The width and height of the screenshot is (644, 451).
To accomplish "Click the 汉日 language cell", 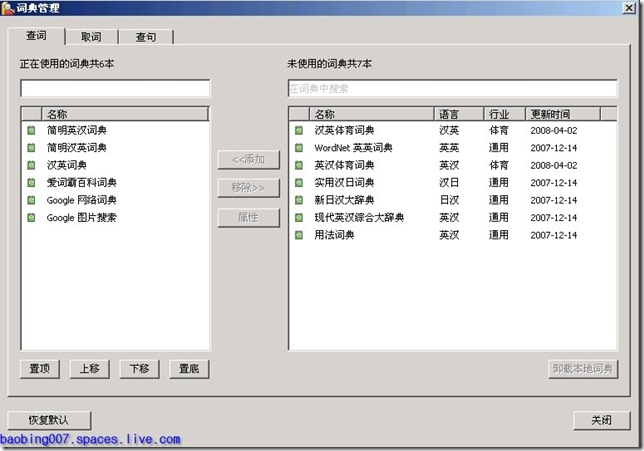I will (x=449, y=183).
